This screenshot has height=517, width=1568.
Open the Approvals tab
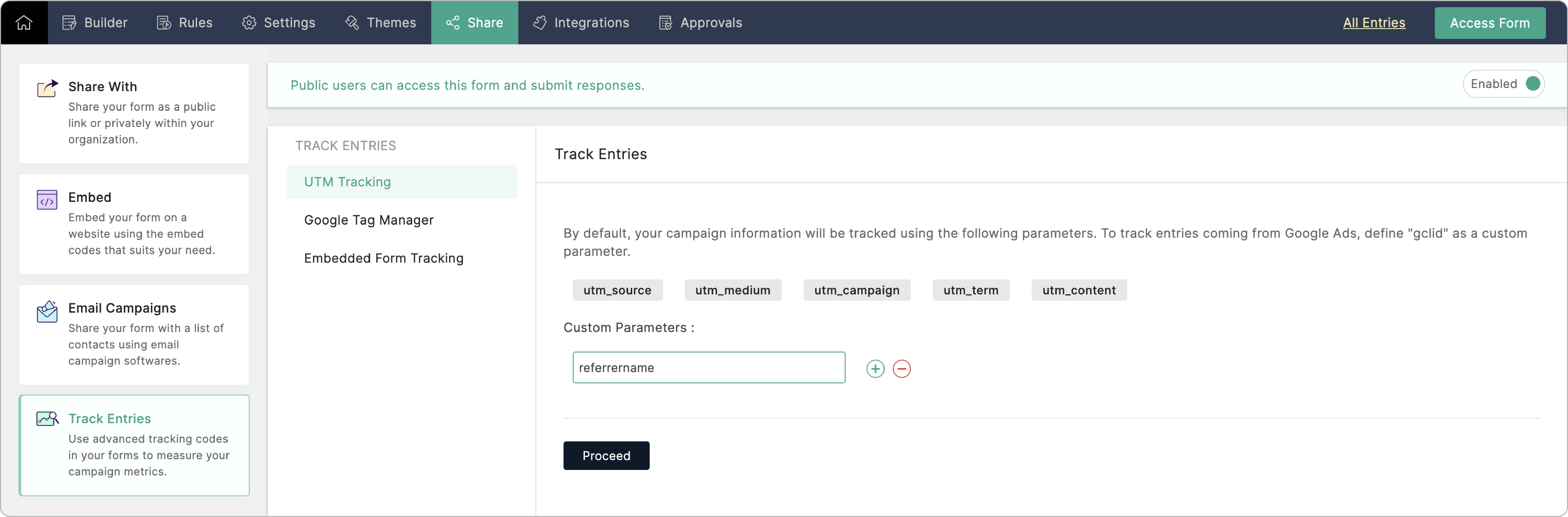click(x=701, y=23)
